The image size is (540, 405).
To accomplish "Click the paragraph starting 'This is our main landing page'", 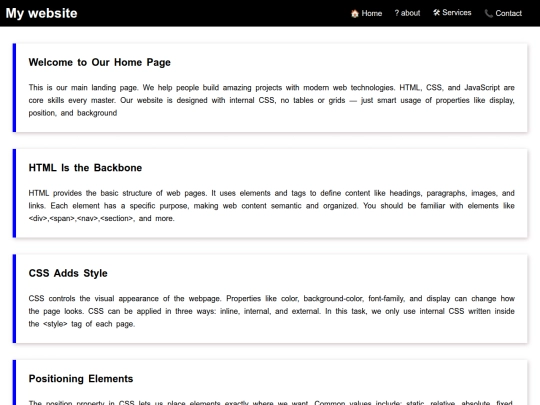I will 271,100.
